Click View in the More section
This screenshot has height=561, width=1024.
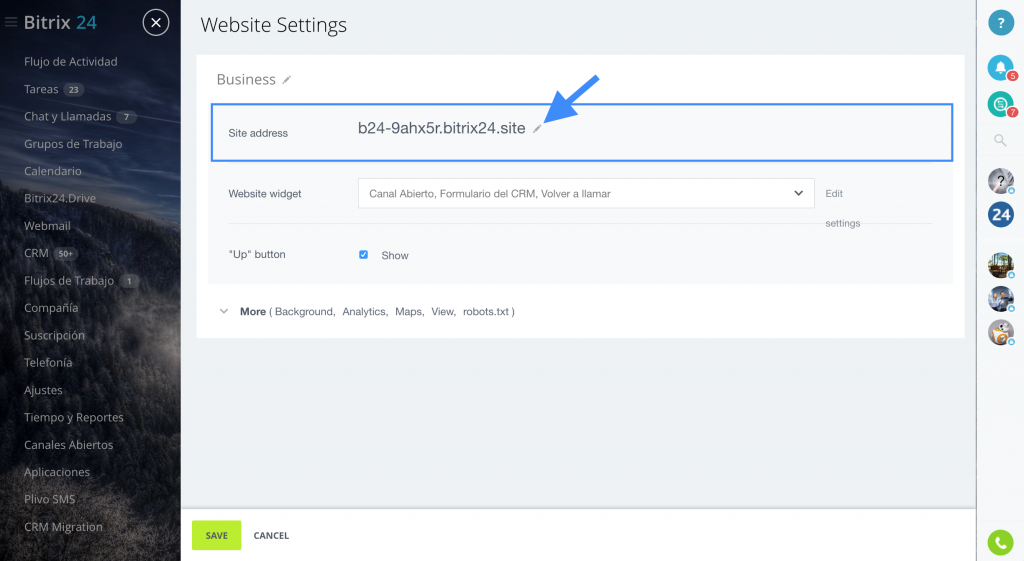point(442,312)
